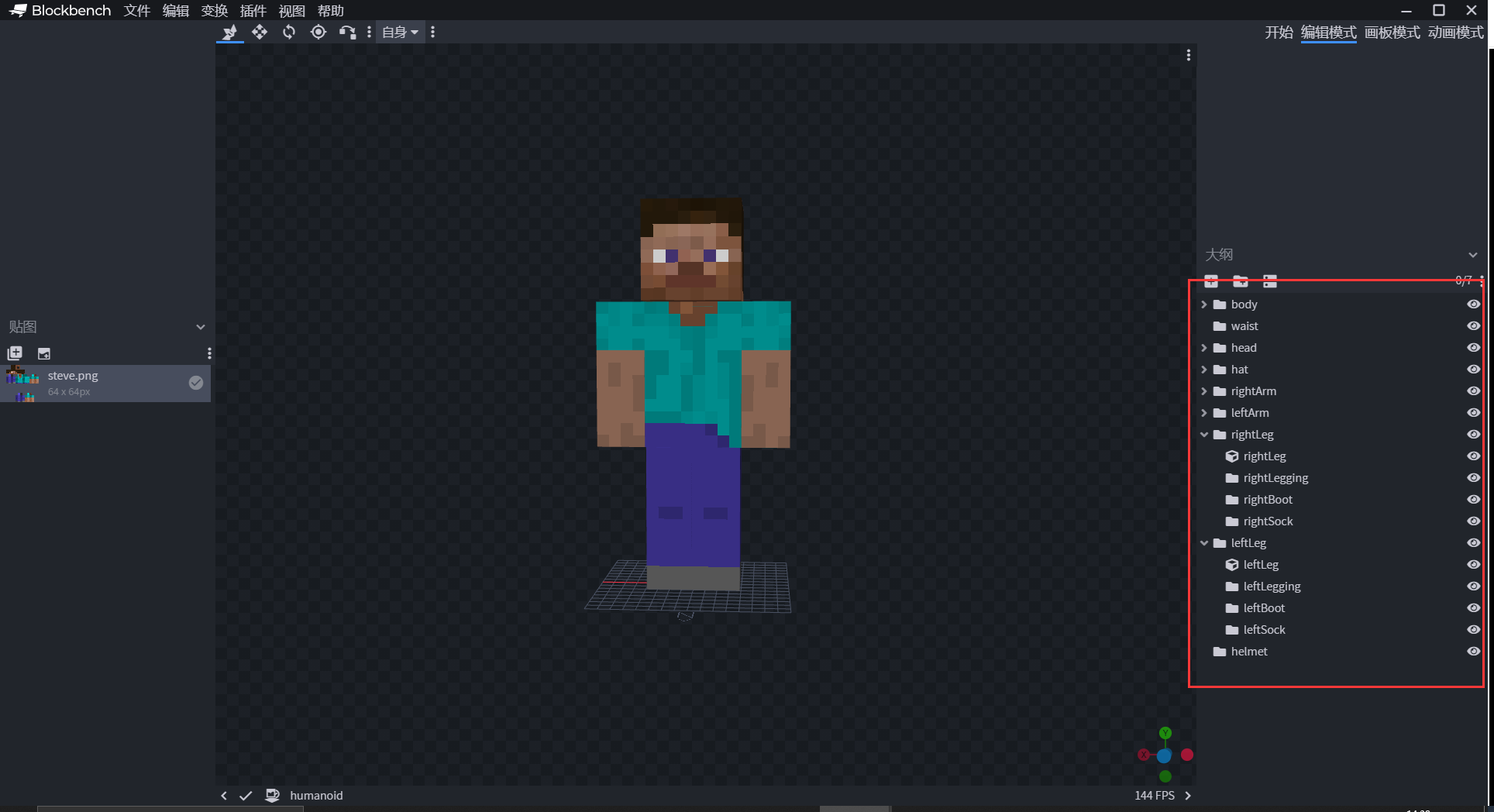Collapse the 贴图 textures panel
This screenshot has width=1494, height=812.
click(201, 327)
